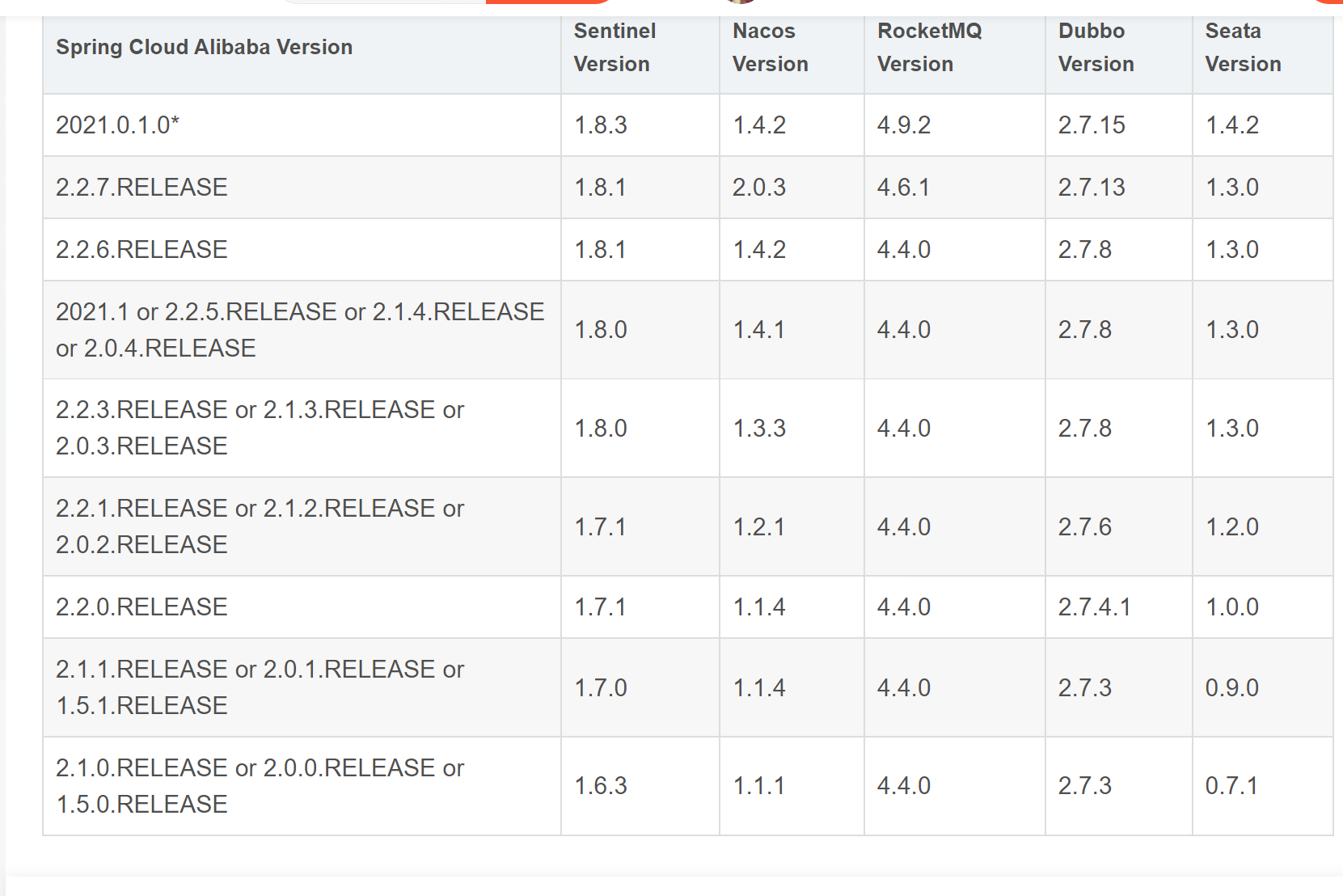Viewport: 1343px width, 896px height.
Task: Select Sentinel 1.8.3 in the 2021.0.1.0* row
Action: click(640, 125)
